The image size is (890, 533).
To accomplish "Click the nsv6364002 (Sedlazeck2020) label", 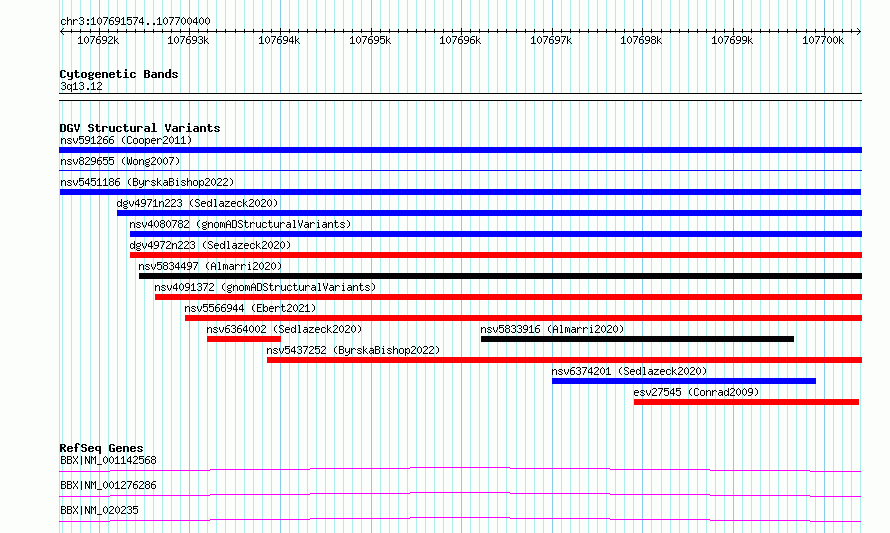I will 284,329.
